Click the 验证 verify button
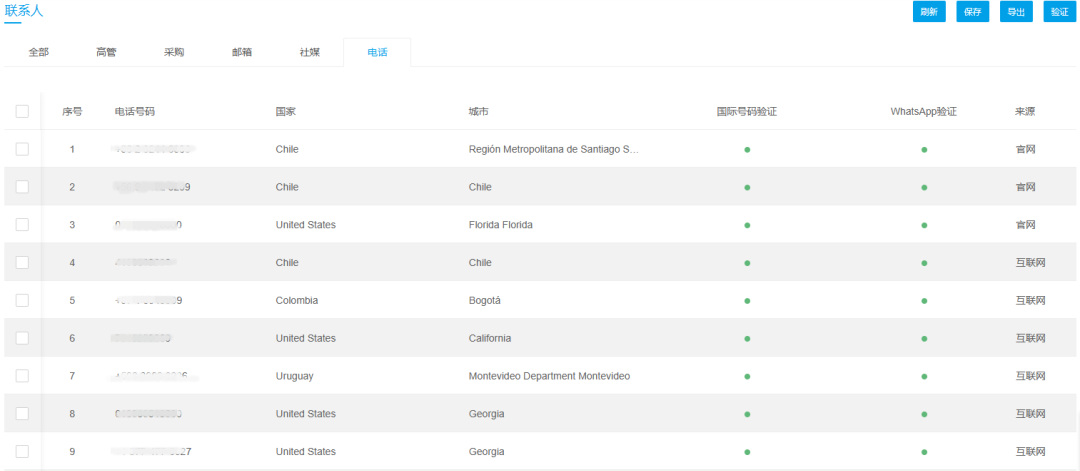 pos(1060,12)
